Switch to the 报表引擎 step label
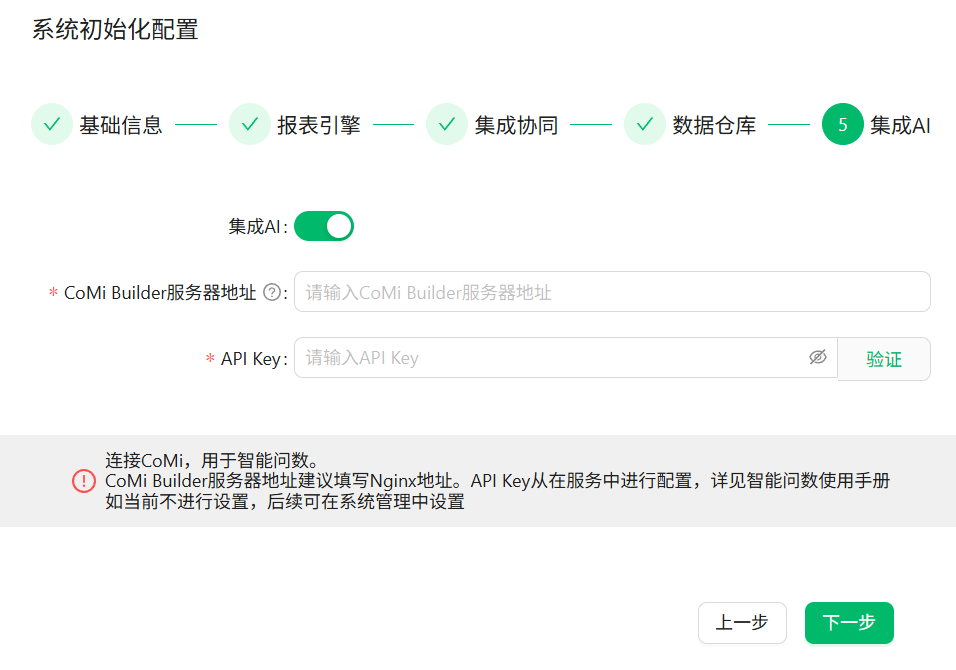This screenshot has height=670, width=956. 319,125
